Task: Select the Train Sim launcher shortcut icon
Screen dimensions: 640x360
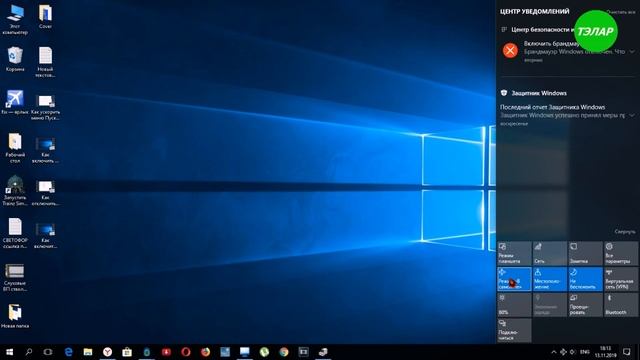Action: 15,190
